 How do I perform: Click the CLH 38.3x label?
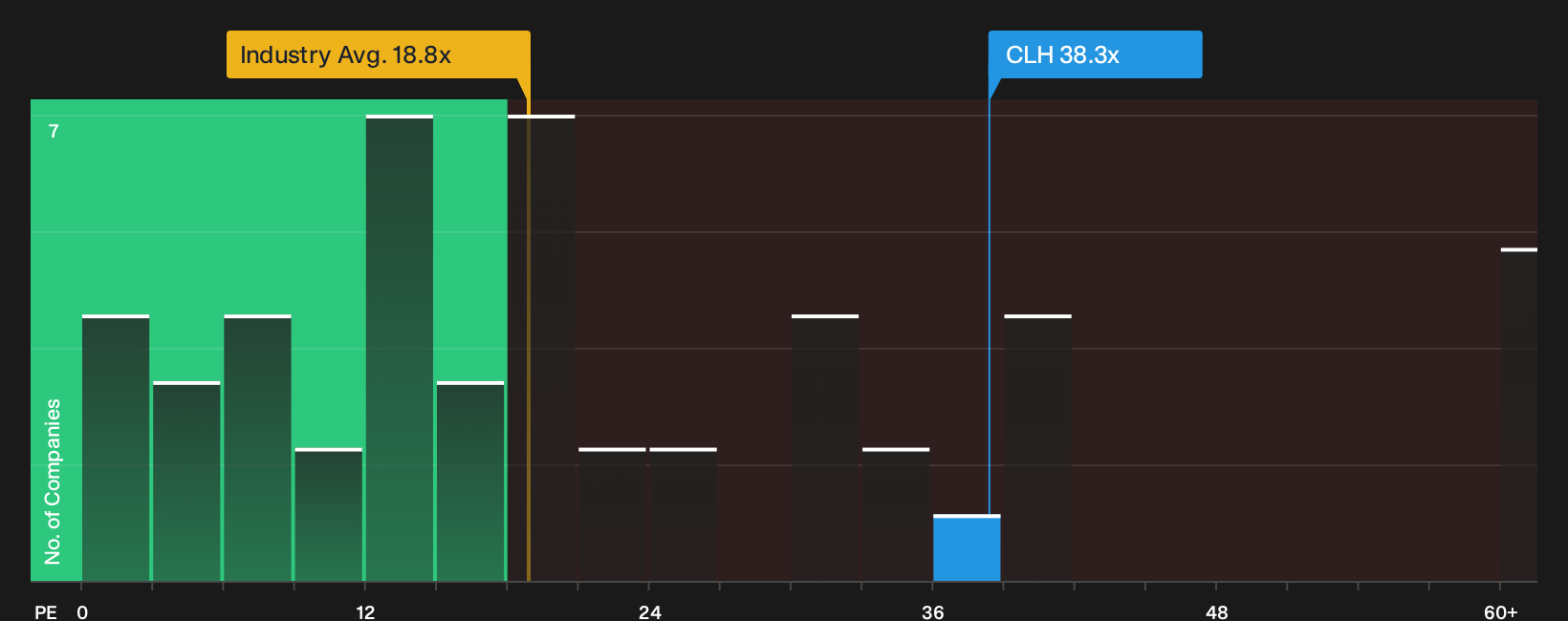pyautogui.click(x=1095, y=54)
